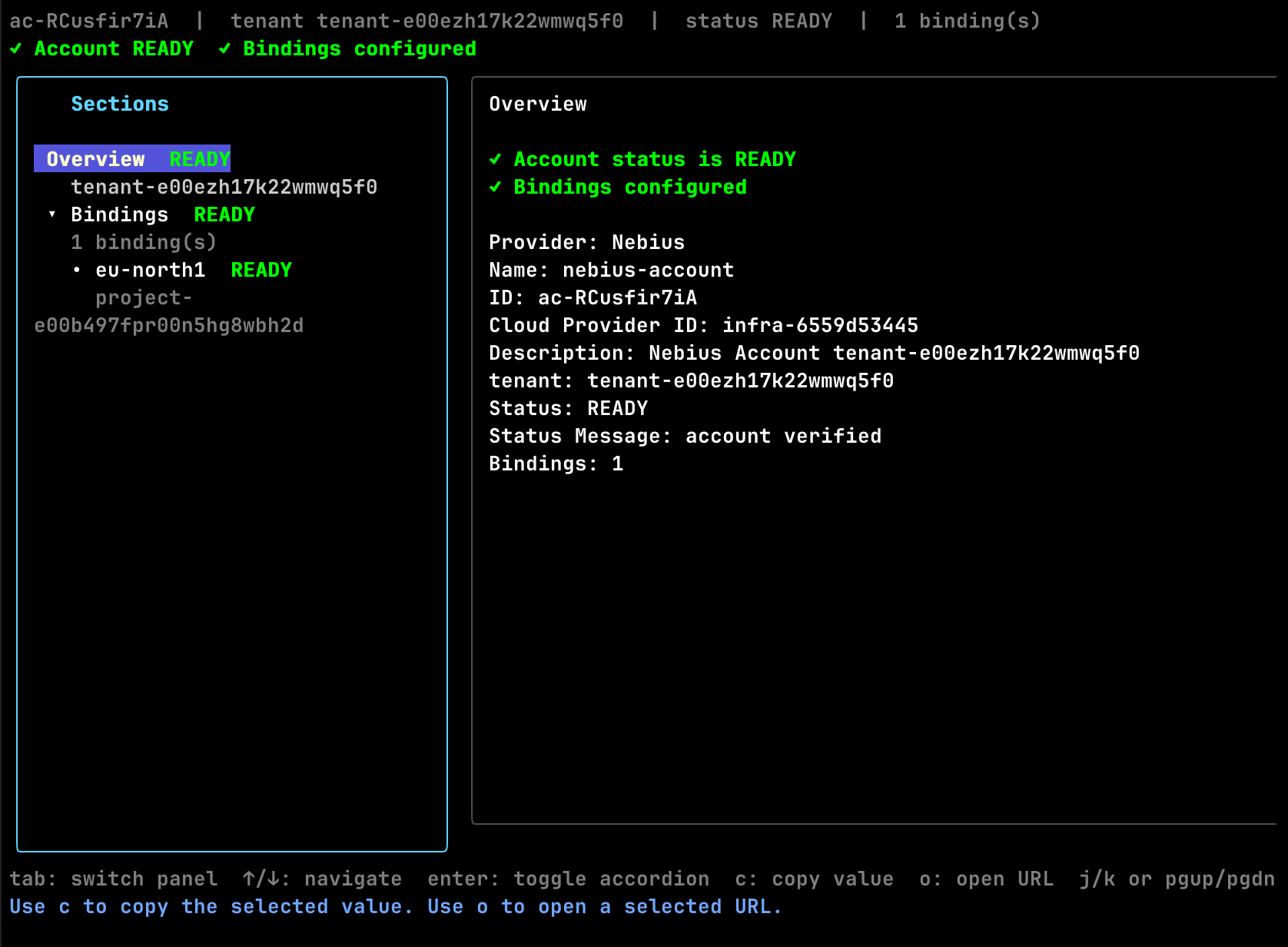
Task: Click the tenant ID under Overview in sidebar
Action: click(x=224, y=187)
